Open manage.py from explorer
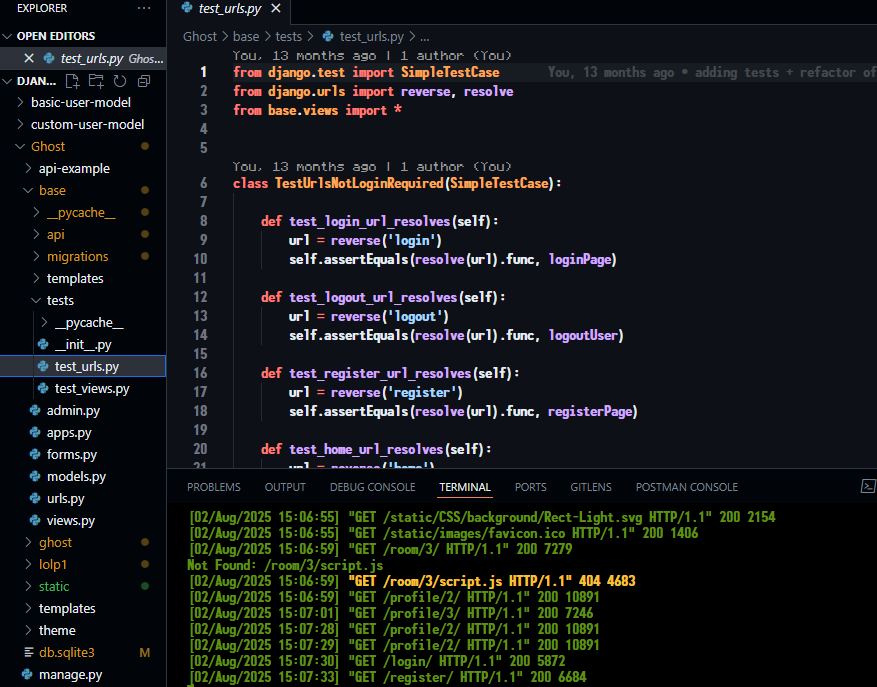Screen dimensions: 877x687 [70, 675]
